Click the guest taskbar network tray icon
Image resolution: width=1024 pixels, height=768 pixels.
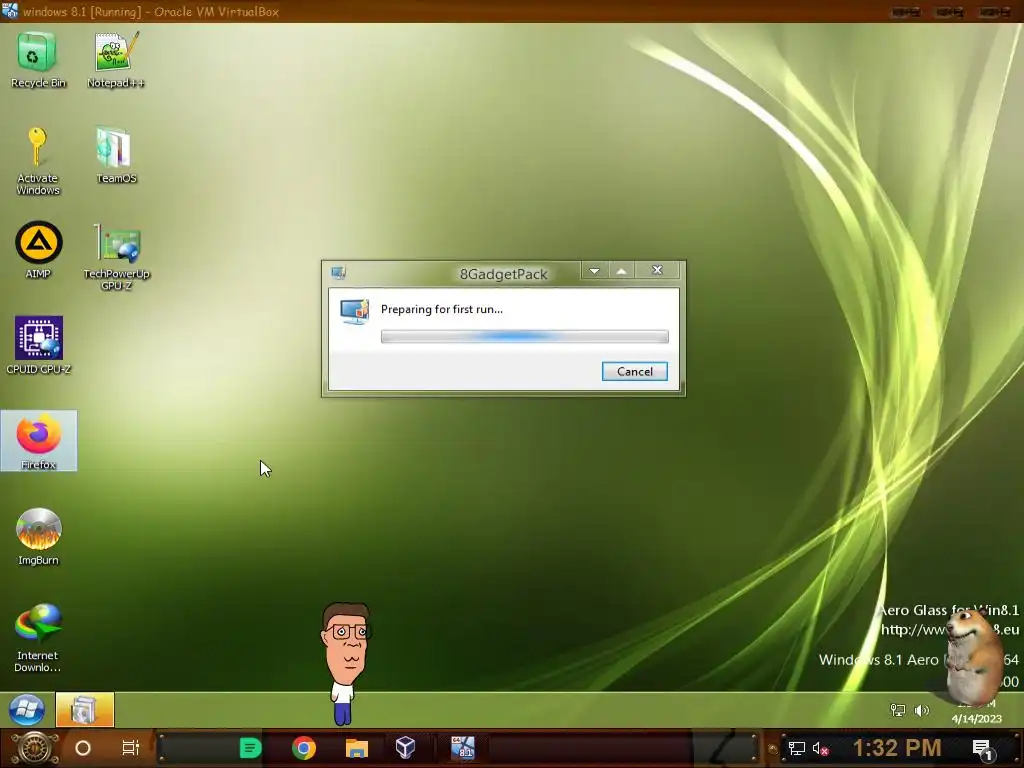point(898,710)
